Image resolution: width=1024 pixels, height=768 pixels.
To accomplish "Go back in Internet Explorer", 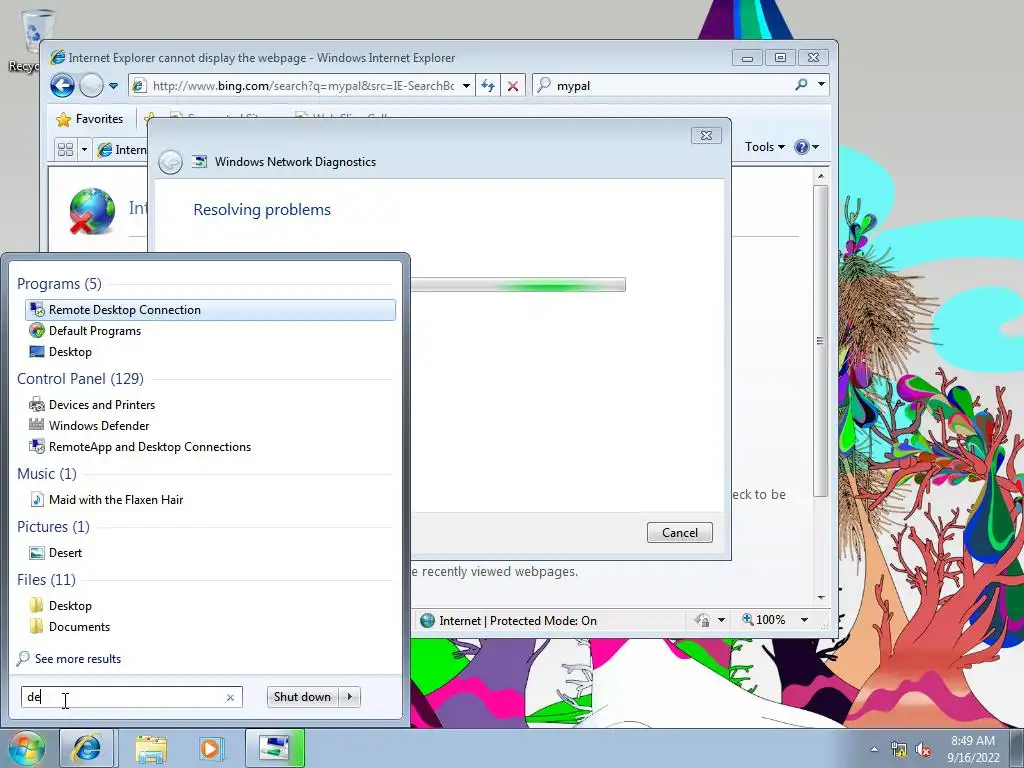I will (x=63, y=86).
